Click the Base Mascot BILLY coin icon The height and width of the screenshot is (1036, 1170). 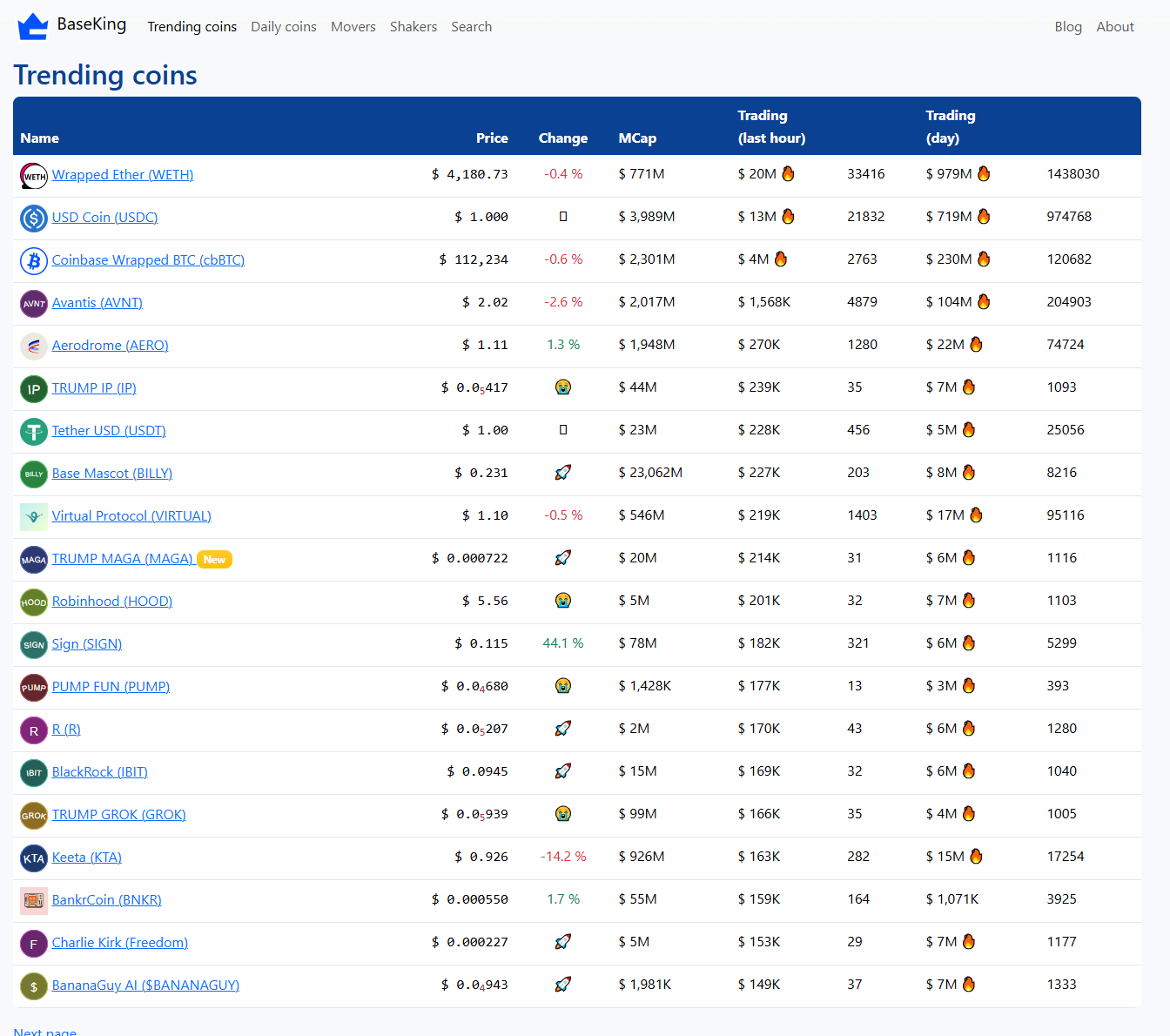[34, 474]
